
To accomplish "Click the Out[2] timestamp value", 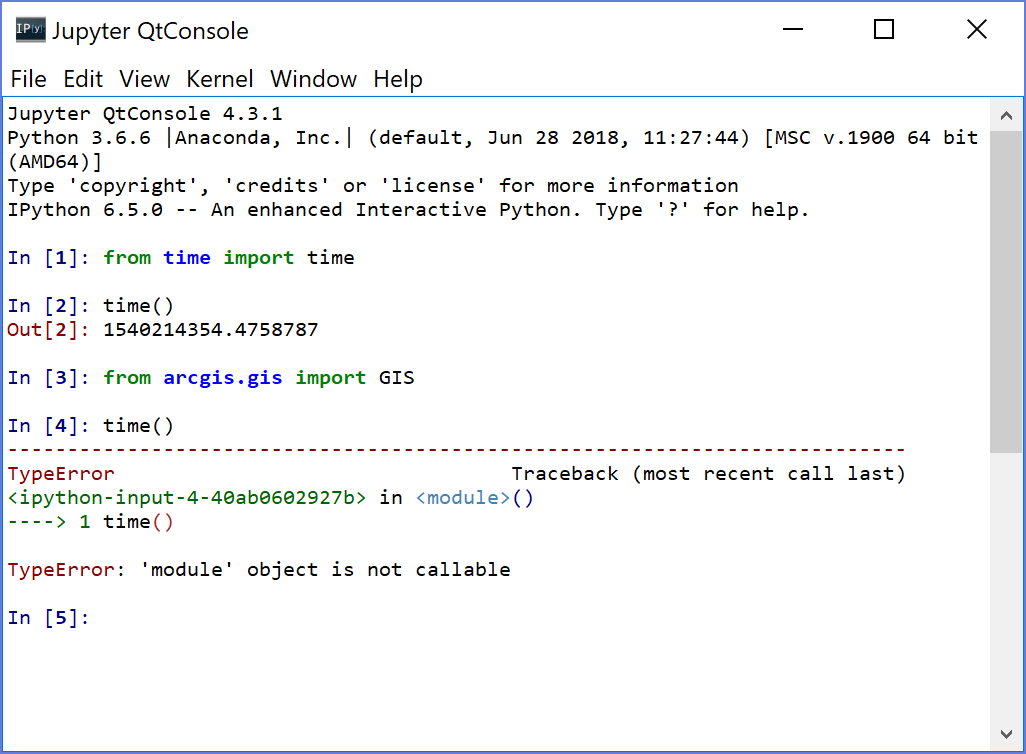I will click(211, 330).
